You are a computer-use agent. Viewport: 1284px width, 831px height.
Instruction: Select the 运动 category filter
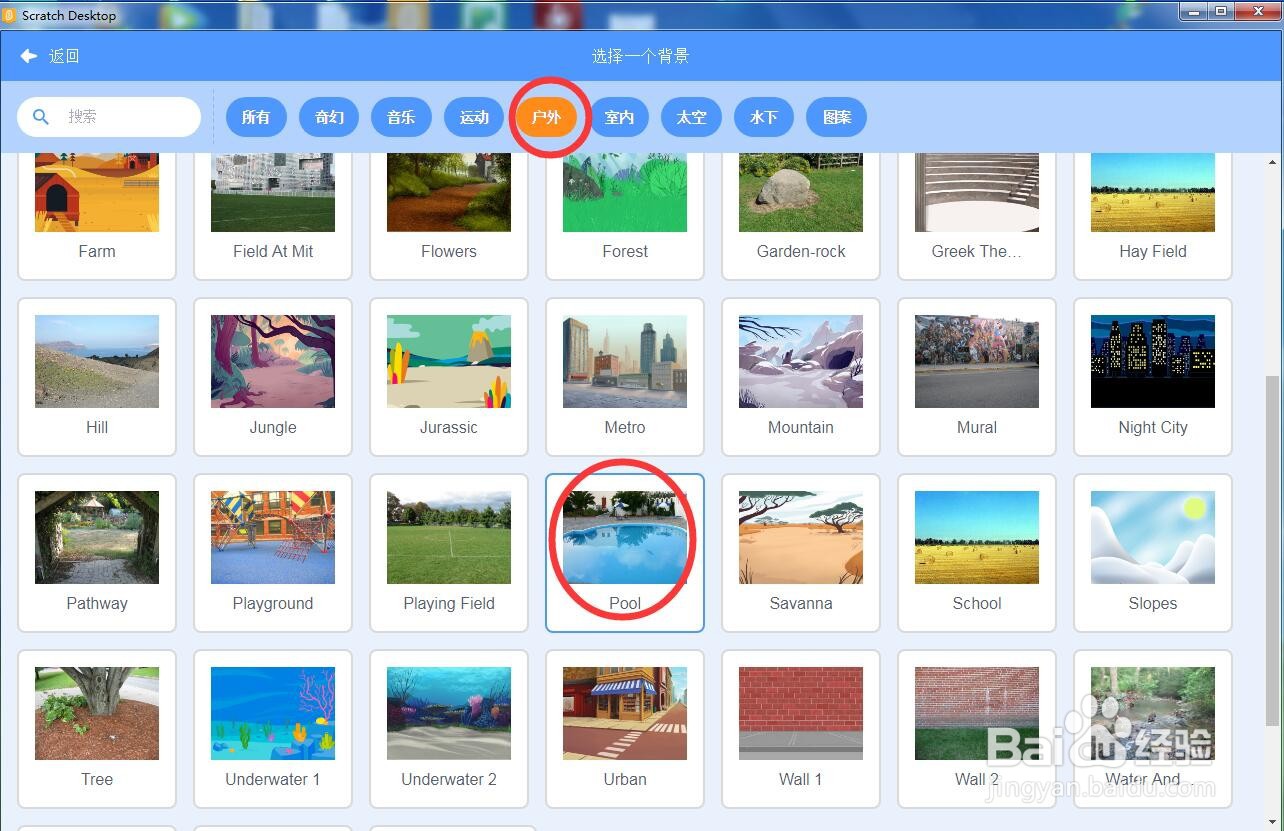point(474,117)
